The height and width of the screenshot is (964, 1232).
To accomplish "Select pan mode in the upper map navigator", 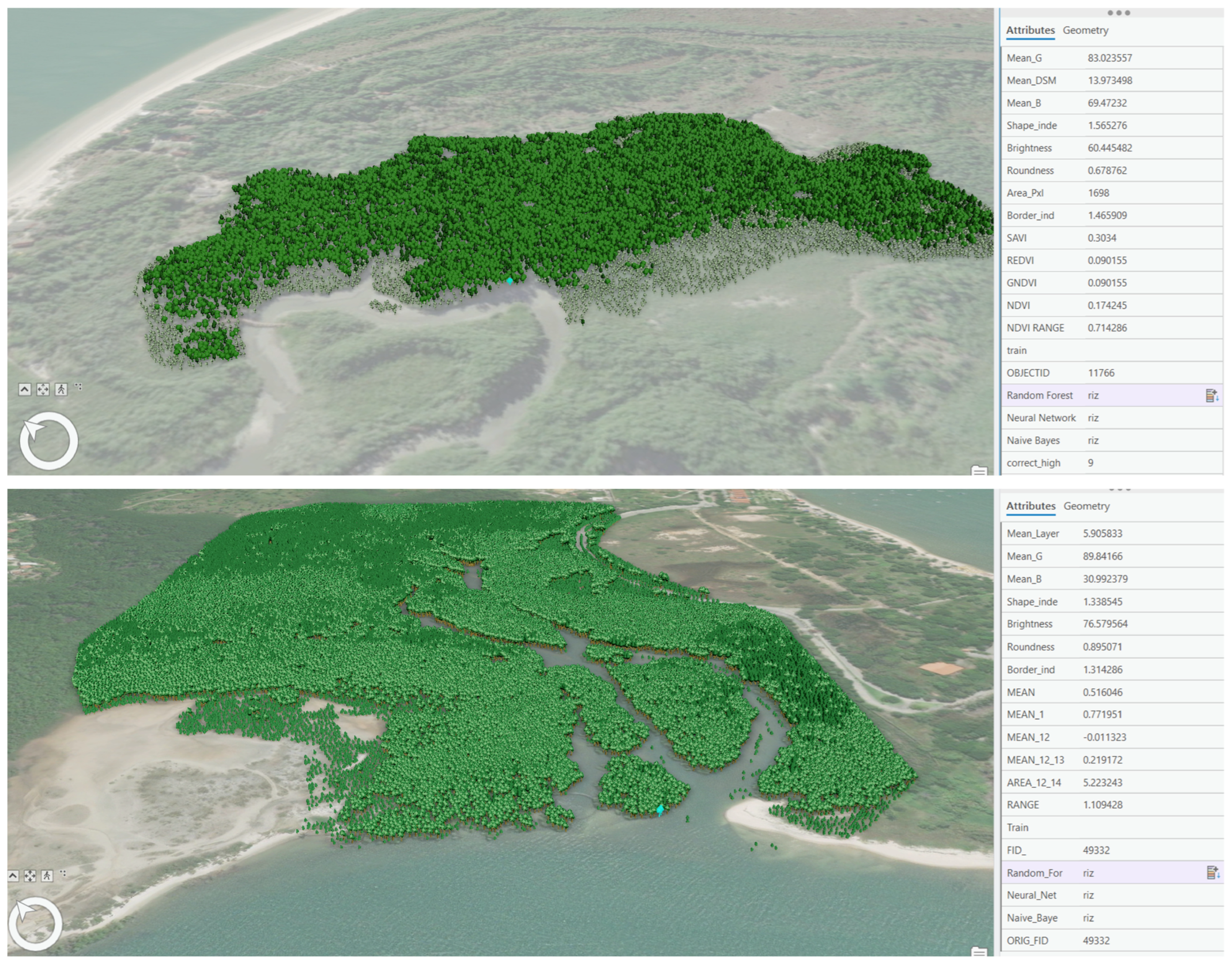I will (43, 389).
